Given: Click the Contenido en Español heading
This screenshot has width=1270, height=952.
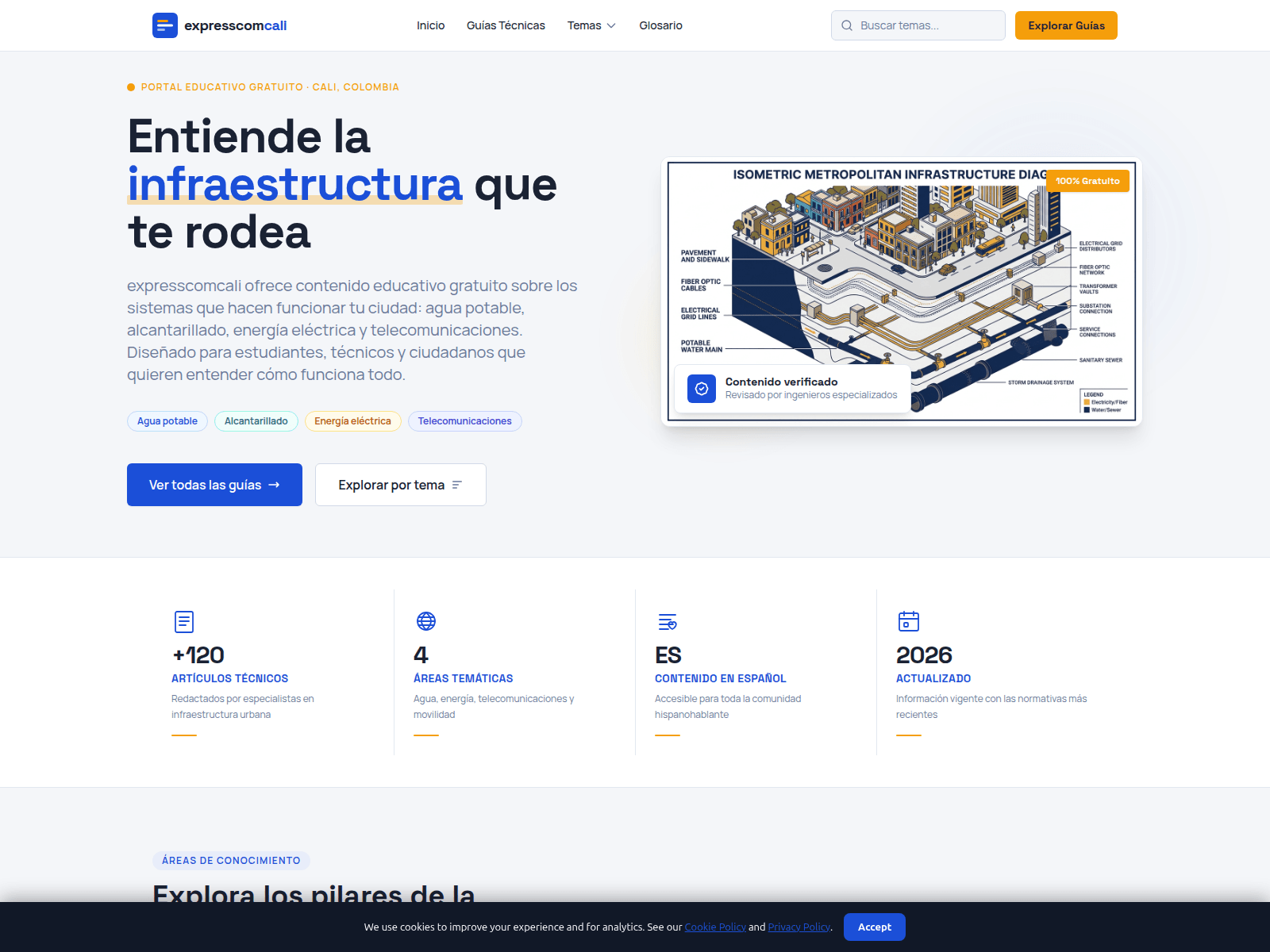Looking at the screenshot, I should (x=721, y=678).
